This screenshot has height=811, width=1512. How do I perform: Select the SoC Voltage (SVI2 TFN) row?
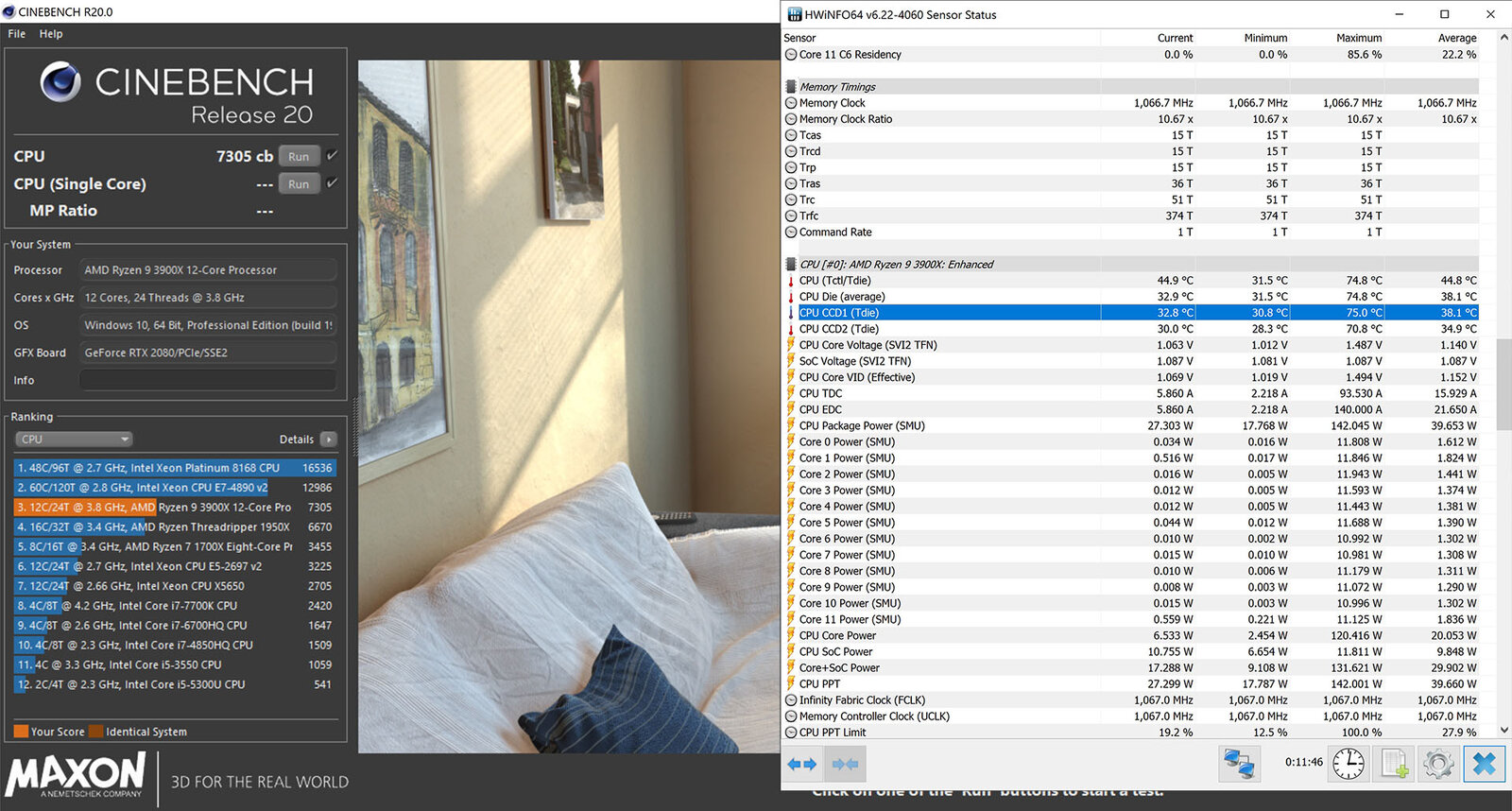click(x=1131, y=361)
